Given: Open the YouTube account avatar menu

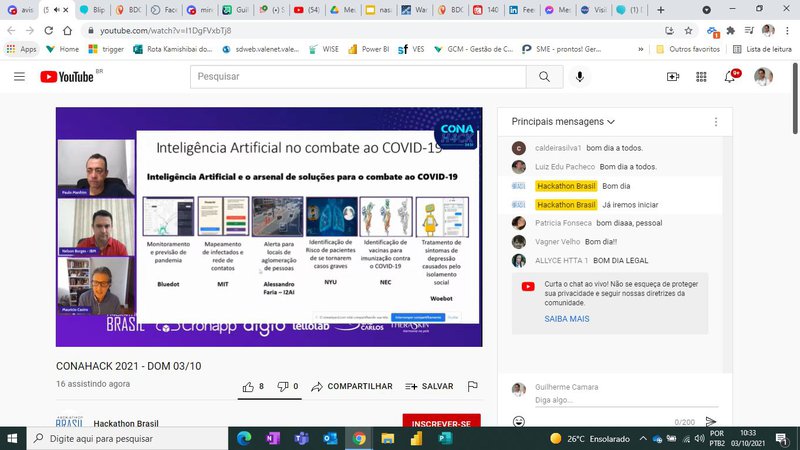Looking at the screenshot, I should coord(763,77).
